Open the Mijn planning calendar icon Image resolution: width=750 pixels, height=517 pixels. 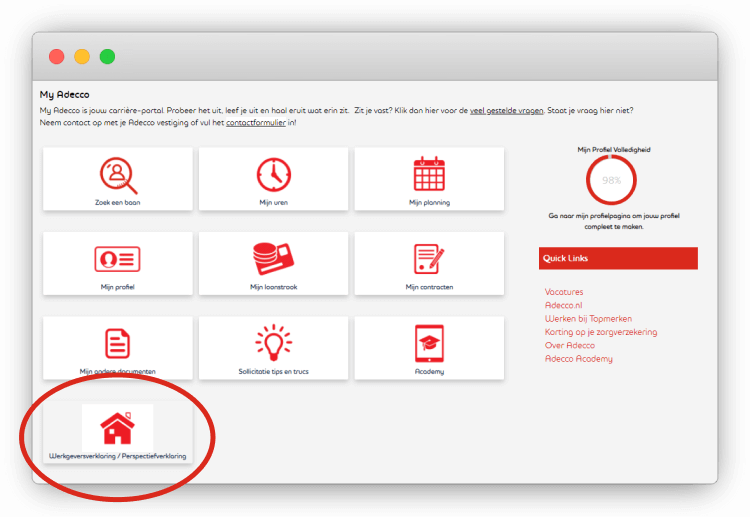pyautogui.click(x=429, y=174)
